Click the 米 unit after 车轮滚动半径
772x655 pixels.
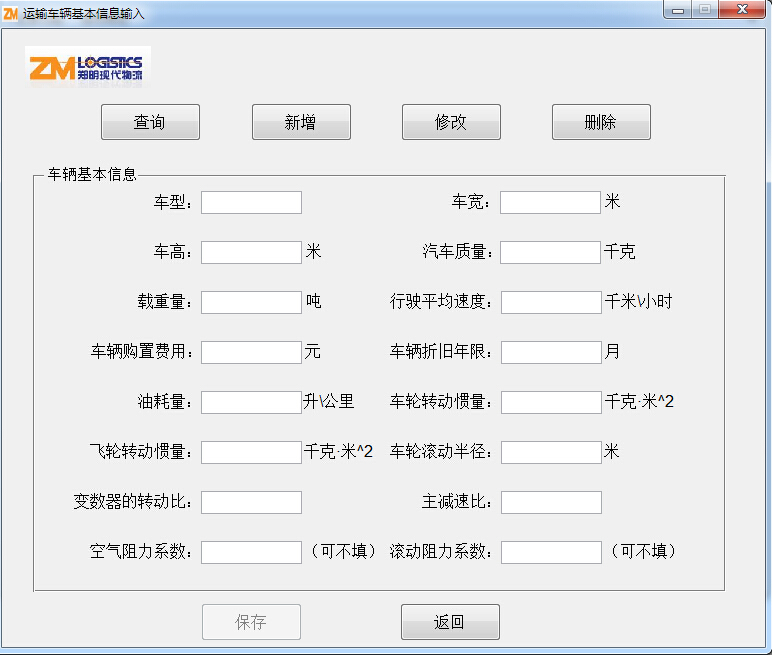(x=611, y=451)
